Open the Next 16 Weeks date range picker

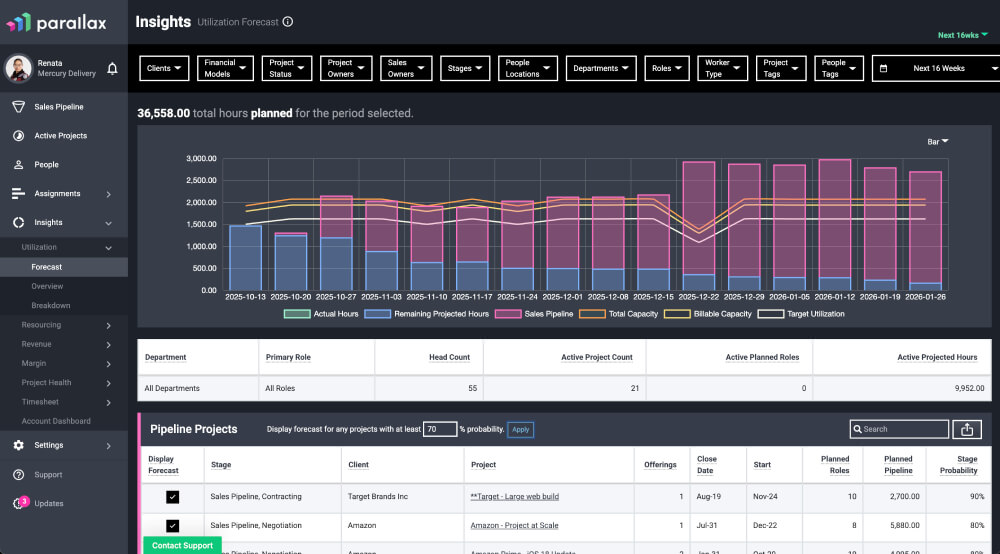click(x=936, y=68)
